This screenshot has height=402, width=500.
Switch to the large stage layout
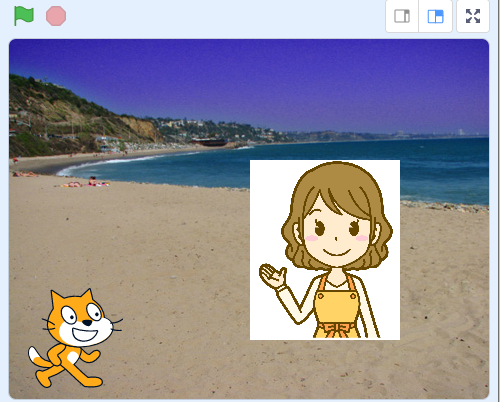435,16
